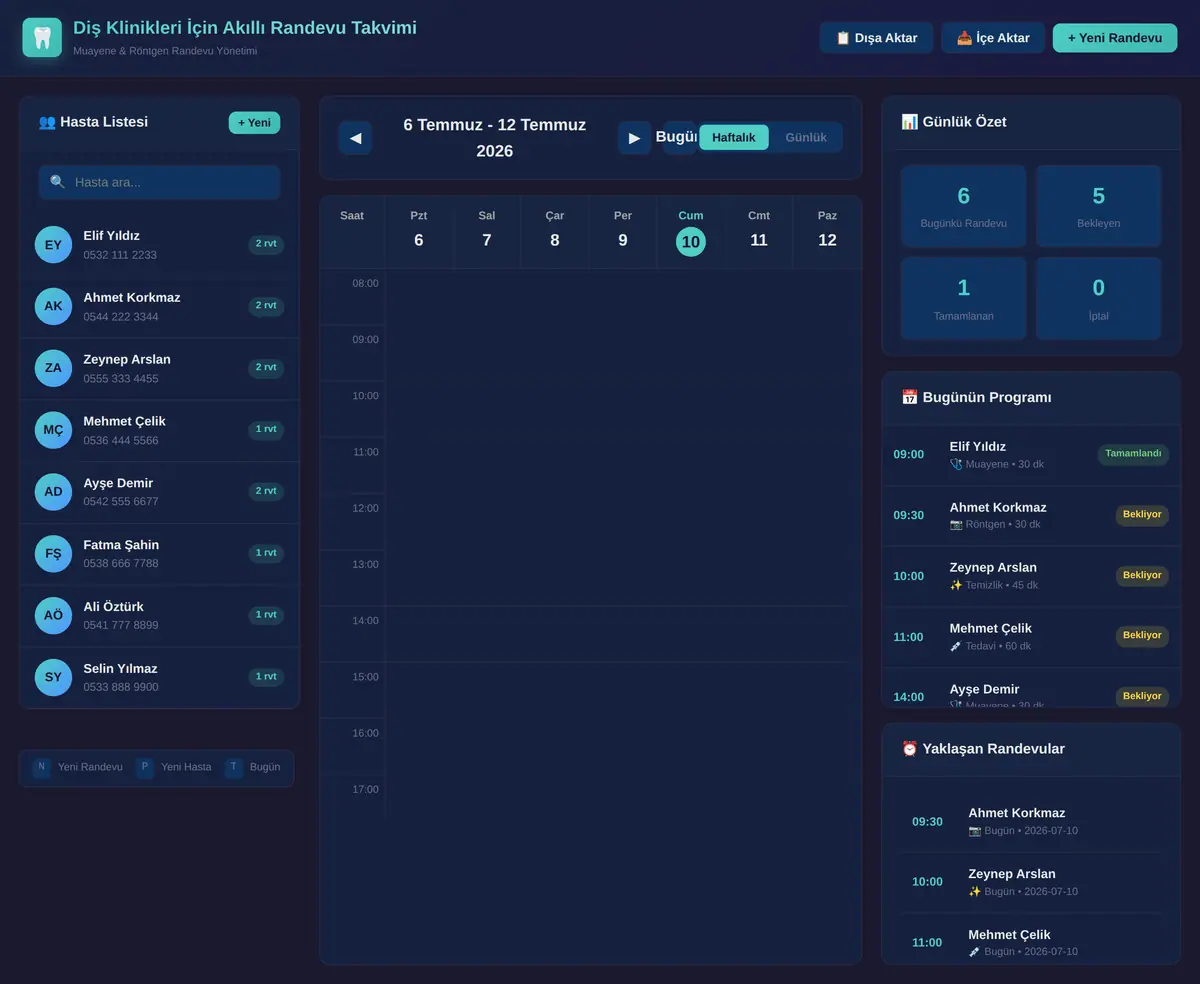Select the FŞ avatar for Fatma Şahin
The width and height of the screenshot is (1200, 984).
pyautogui.click(x=53, y=553)
